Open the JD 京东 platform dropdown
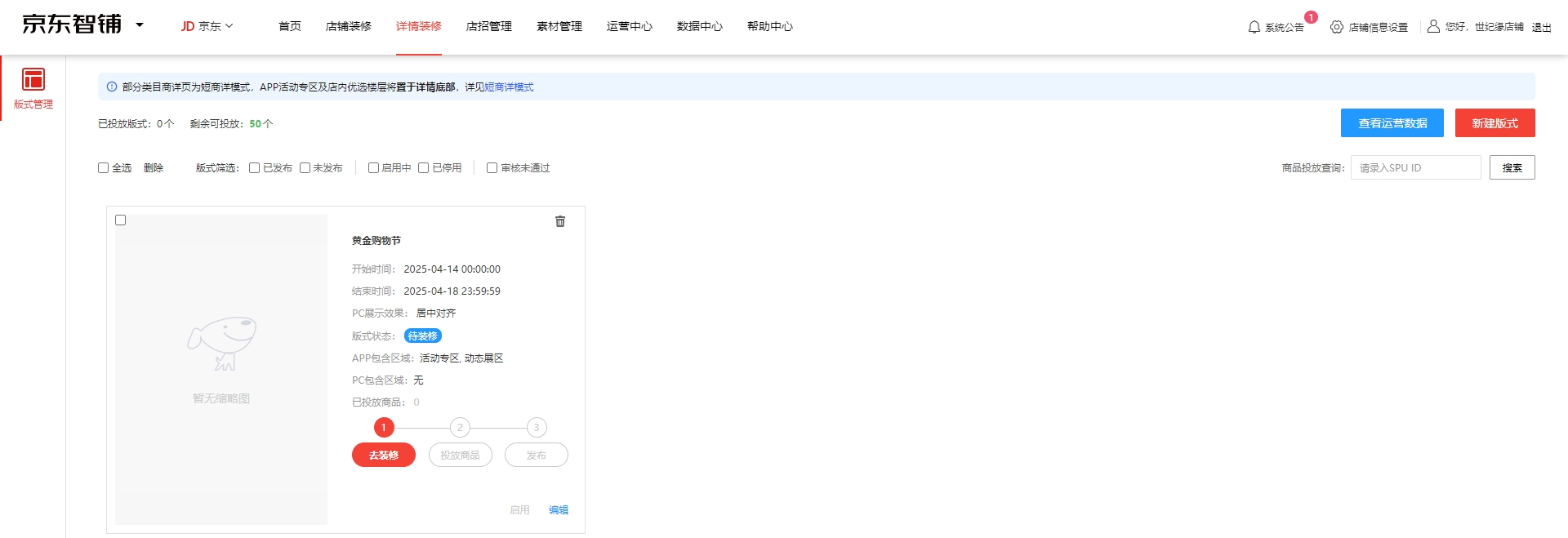Image resolution: width=1568 pixels, height=538 pixels. click(x=207, y=26)
